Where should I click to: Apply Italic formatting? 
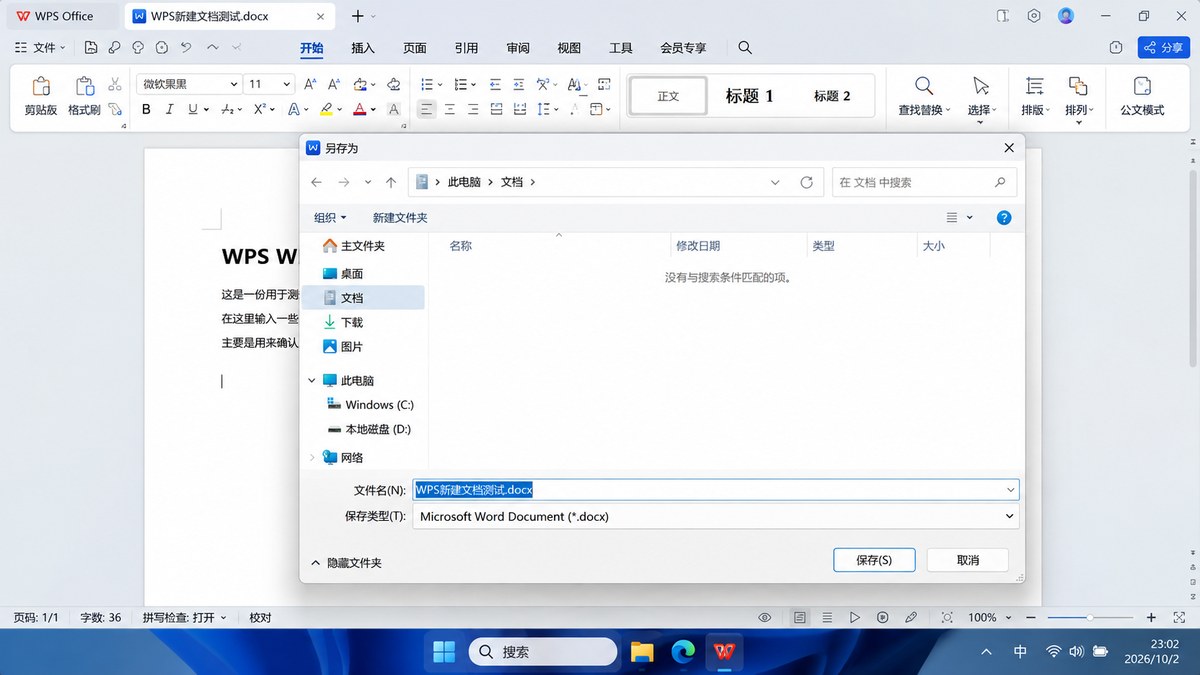pyautogui.click(x=169, y=109)
